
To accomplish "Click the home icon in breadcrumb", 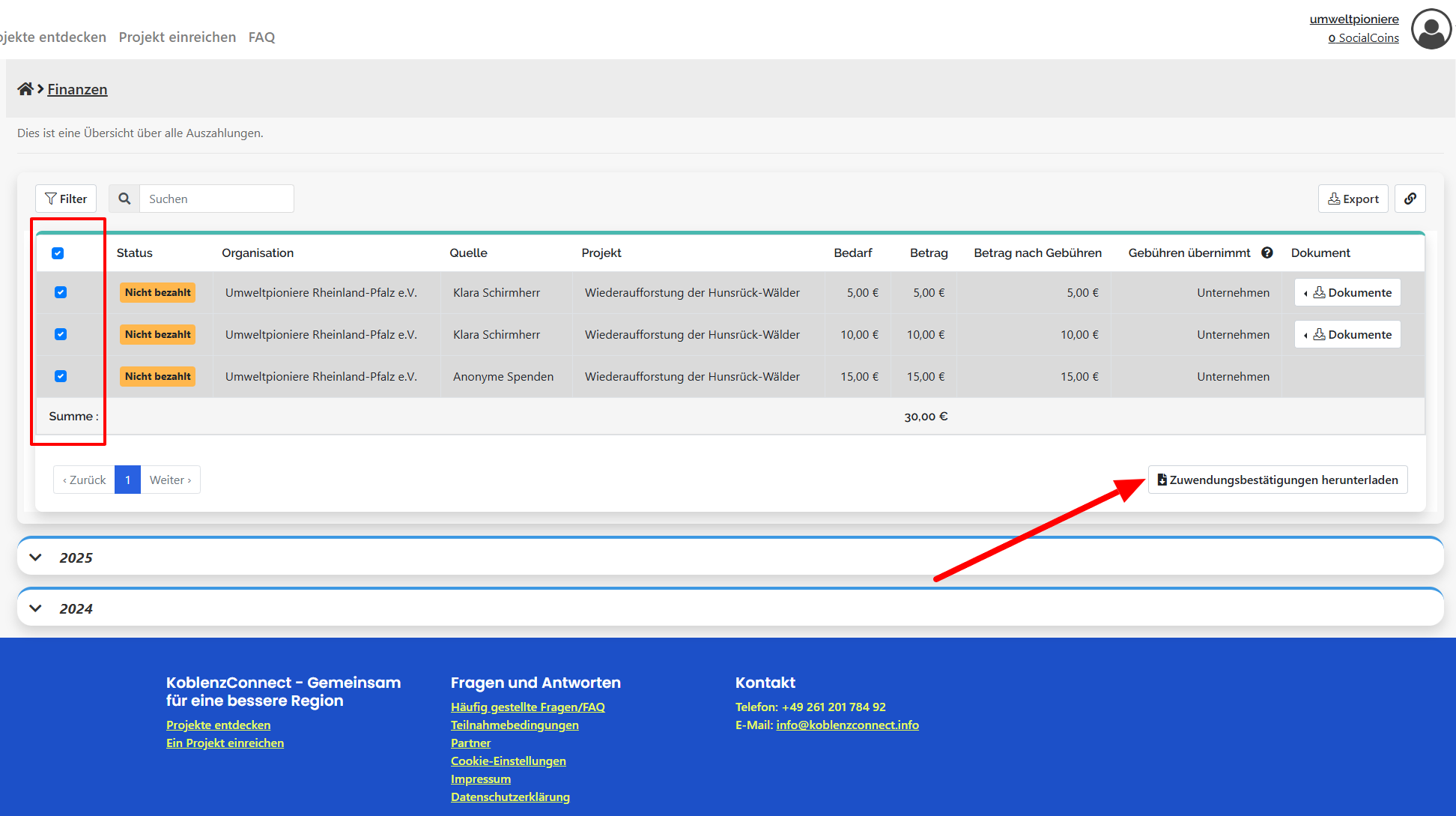I will (x=25, y=89).
